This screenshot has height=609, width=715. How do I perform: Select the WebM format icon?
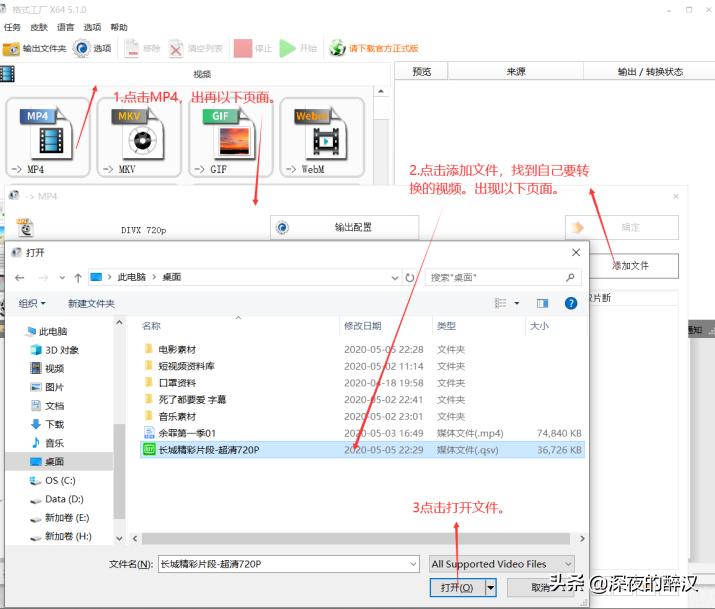point(322,137)
